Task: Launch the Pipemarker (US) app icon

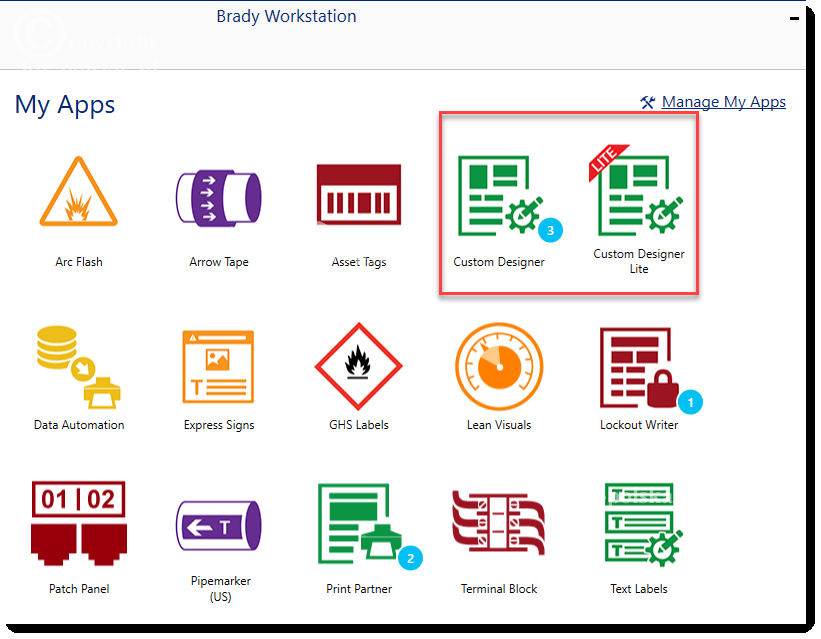Action: 219,525
